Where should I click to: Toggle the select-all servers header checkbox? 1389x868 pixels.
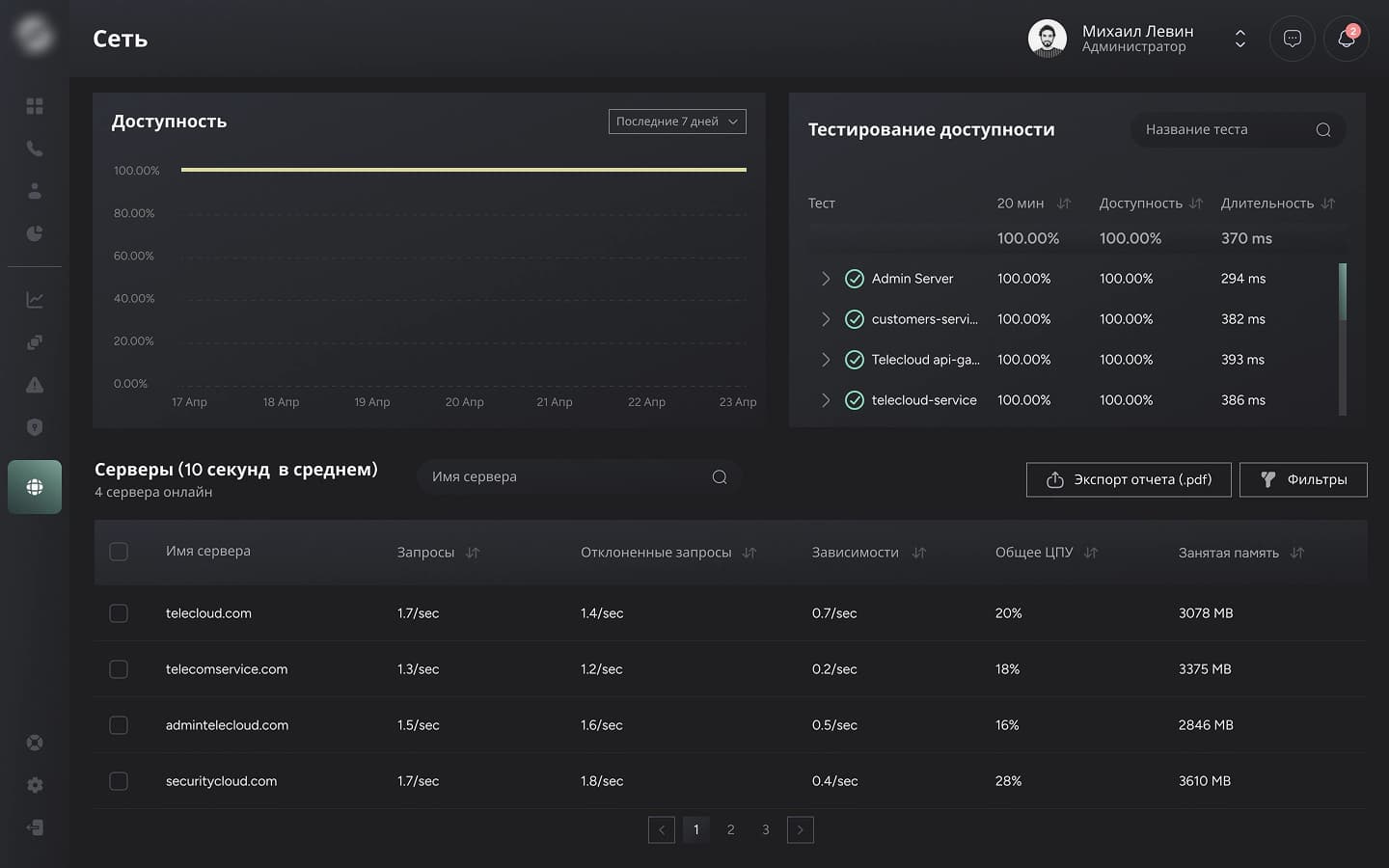[119, 552]
